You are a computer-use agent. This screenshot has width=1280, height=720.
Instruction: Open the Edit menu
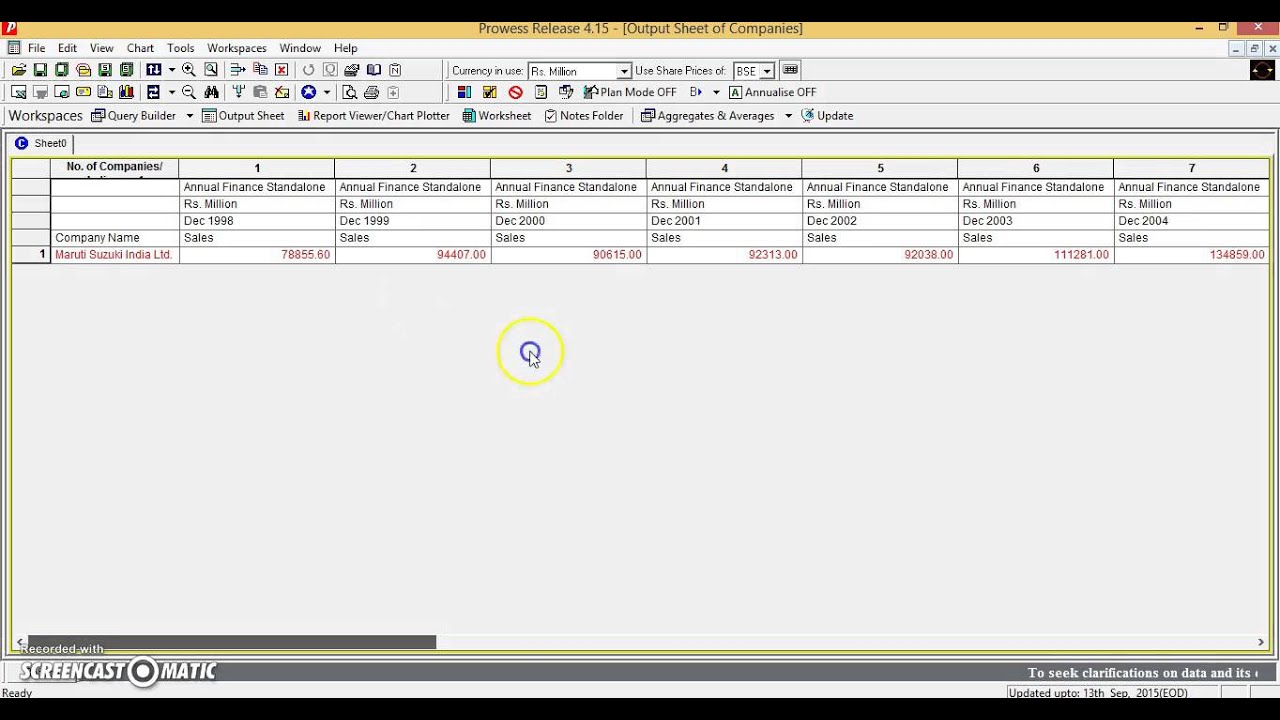[x=67, y=48]
